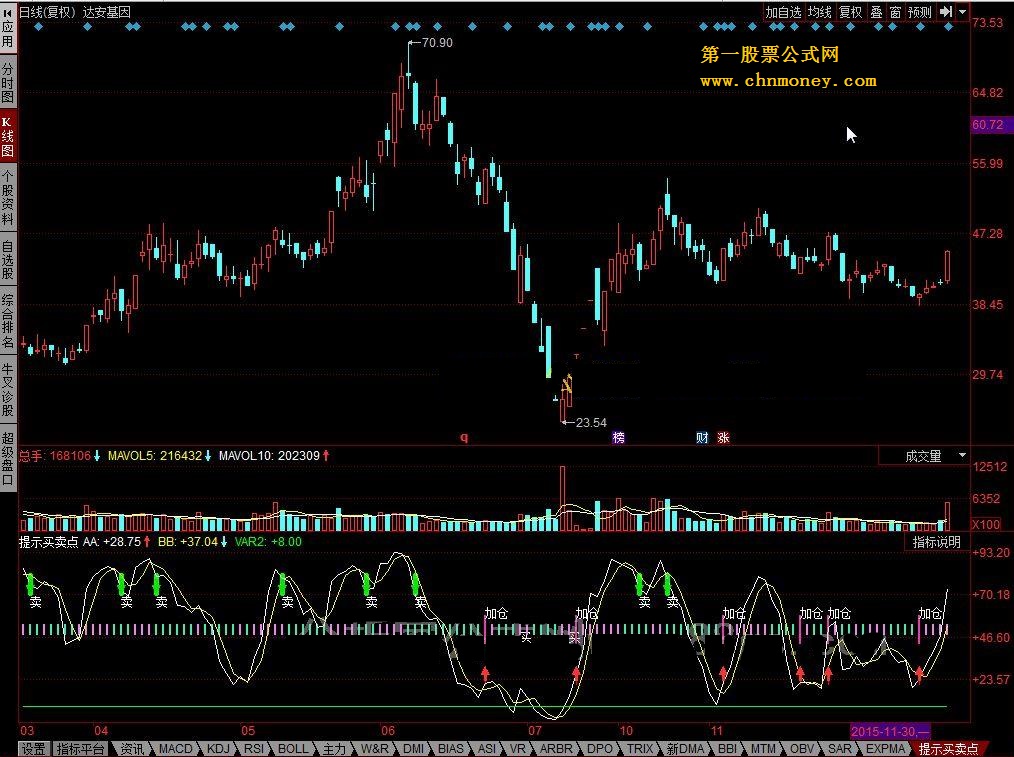Switch to the VR indicator tab
This screenshot has width=1014, height=757.
[518, 749]
